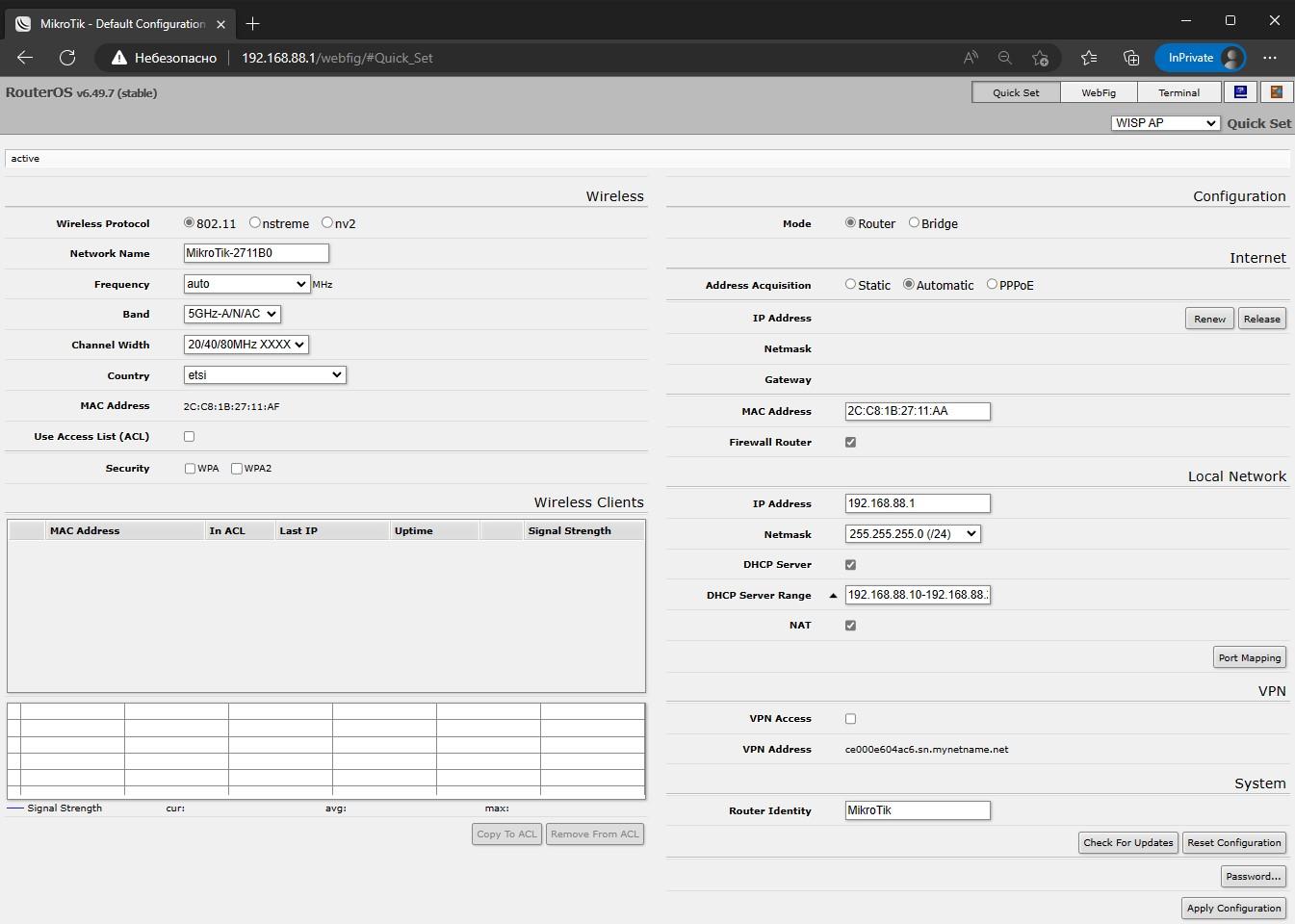Click the Last IP column header
Image resolution: width=1295 pixels, height=924 pixels.
[x=332, y=530]
